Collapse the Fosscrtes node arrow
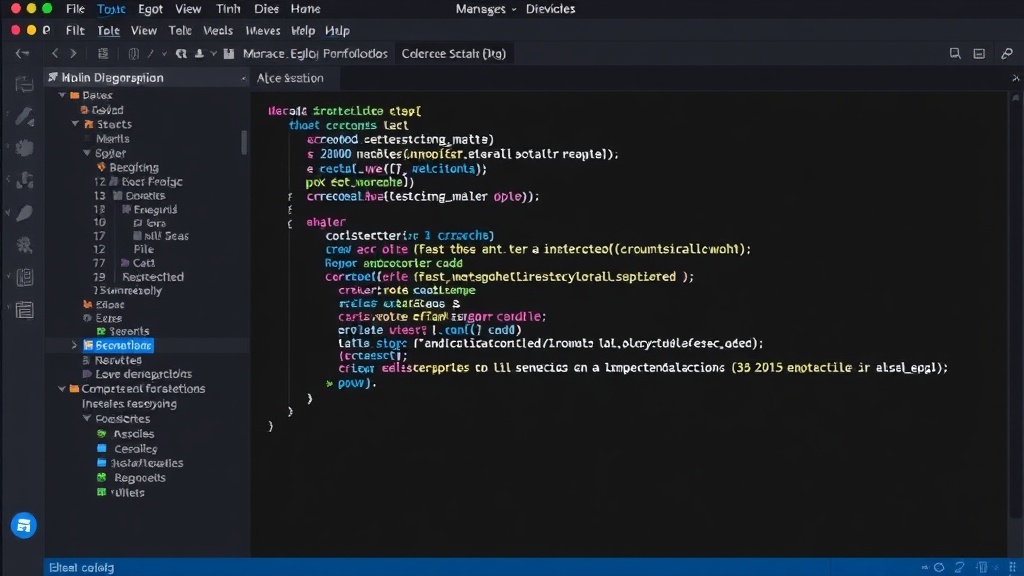The height and width of the screenshot is (576, 1024). [x=86, y=419]
